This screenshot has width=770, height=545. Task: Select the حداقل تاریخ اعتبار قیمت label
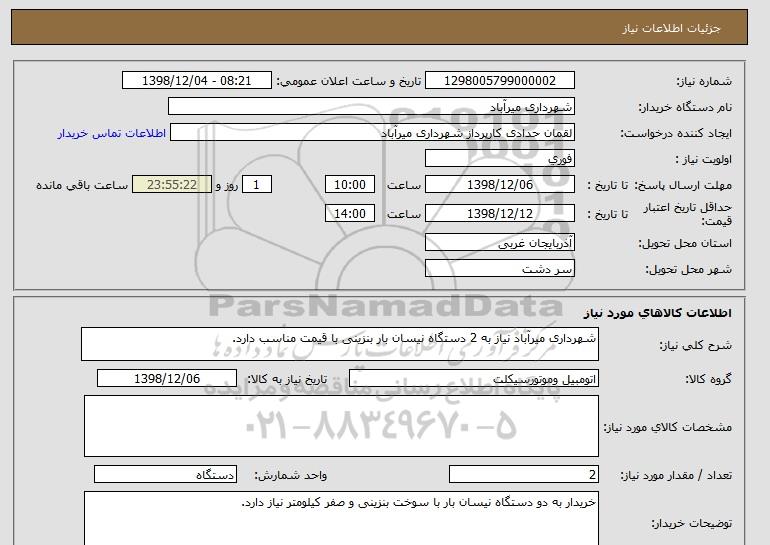[x=688, y=214]
